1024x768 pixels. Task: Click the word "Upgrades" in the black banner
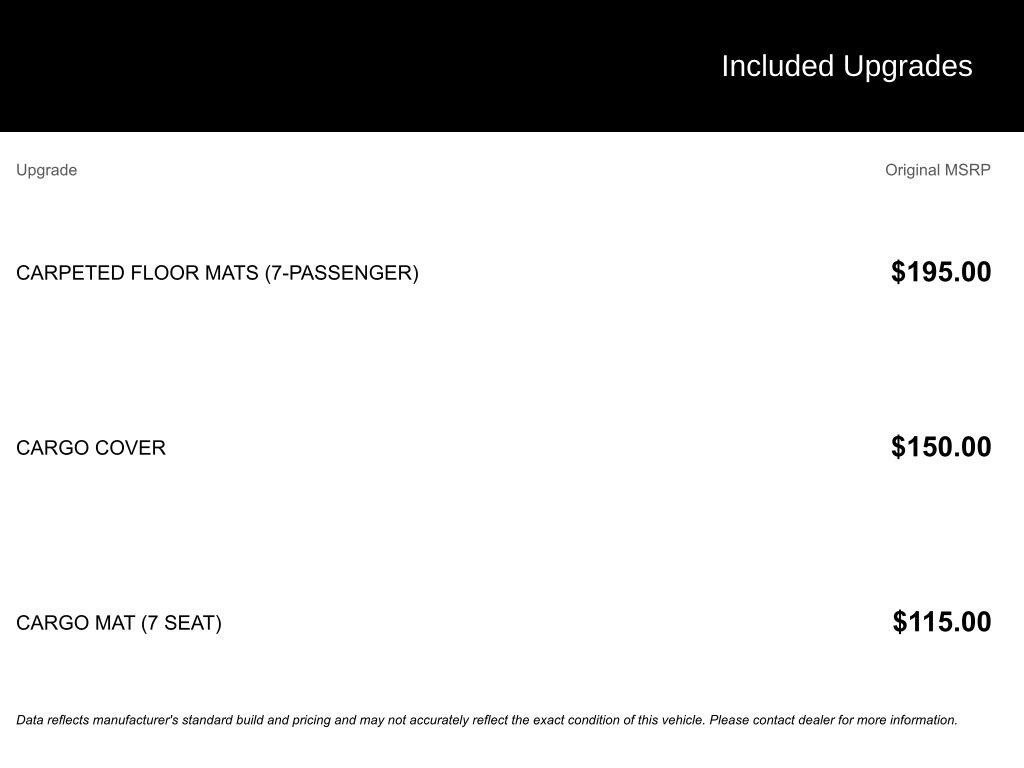pos(907,66)
